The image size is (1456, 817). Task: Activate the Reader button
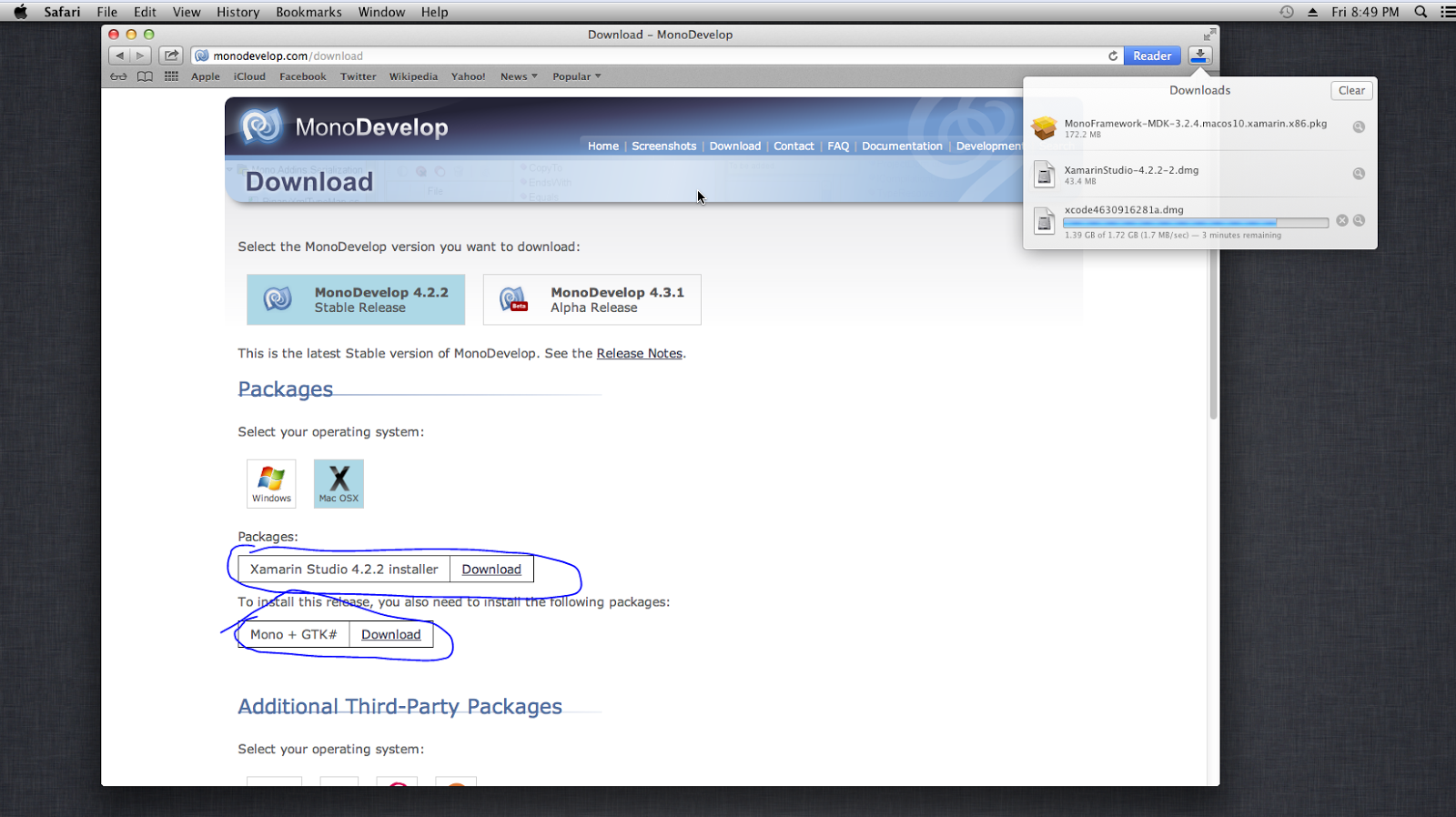1152,55
